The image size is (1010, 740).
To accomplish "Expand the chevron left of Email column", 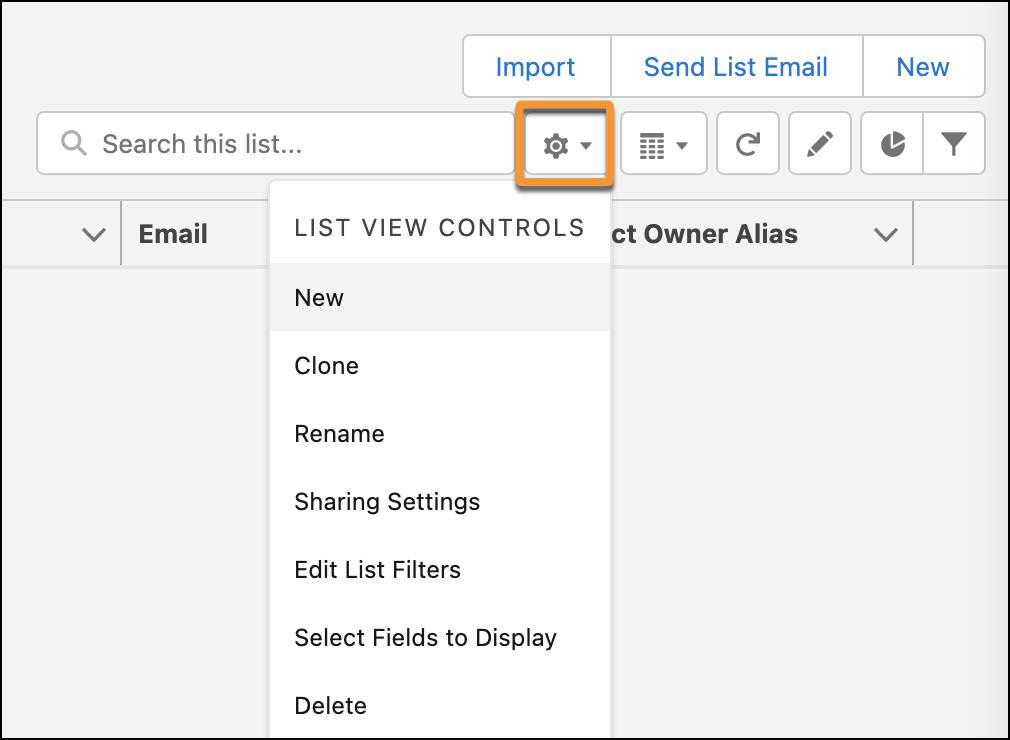I will coord(94,234).
